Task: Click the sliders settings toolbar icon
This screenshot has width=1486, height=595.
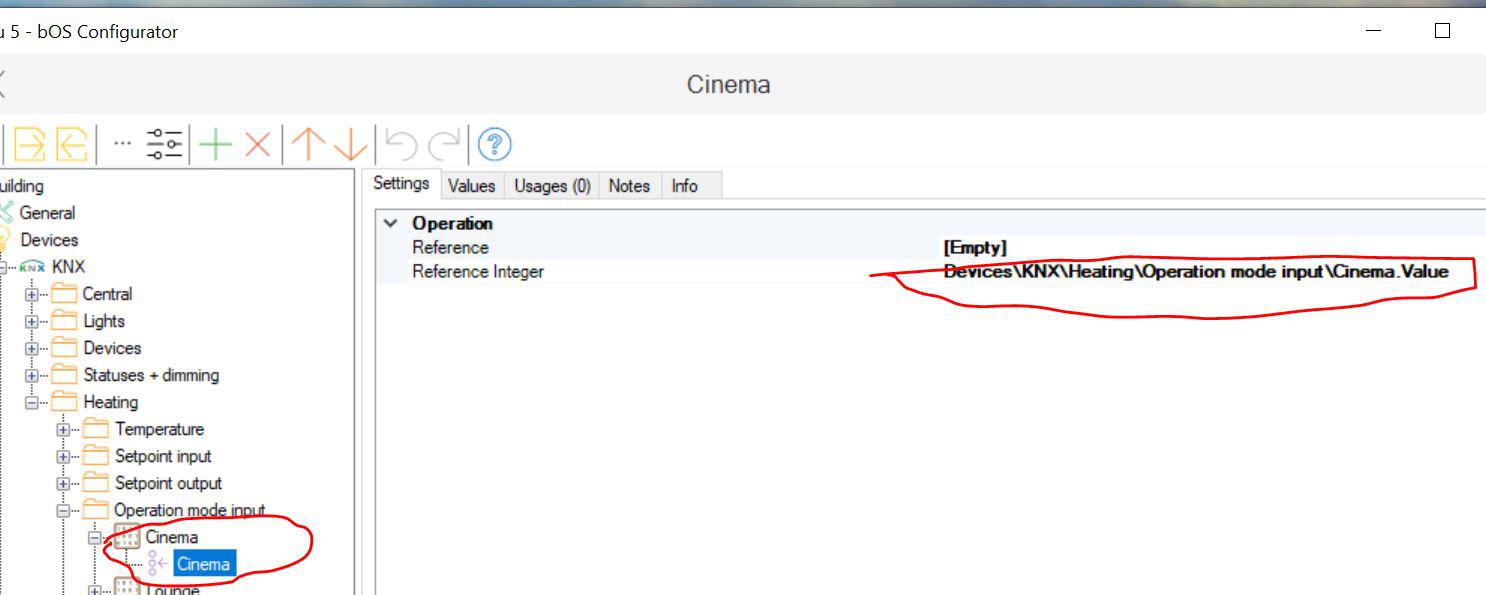Action: pos(164,145)
